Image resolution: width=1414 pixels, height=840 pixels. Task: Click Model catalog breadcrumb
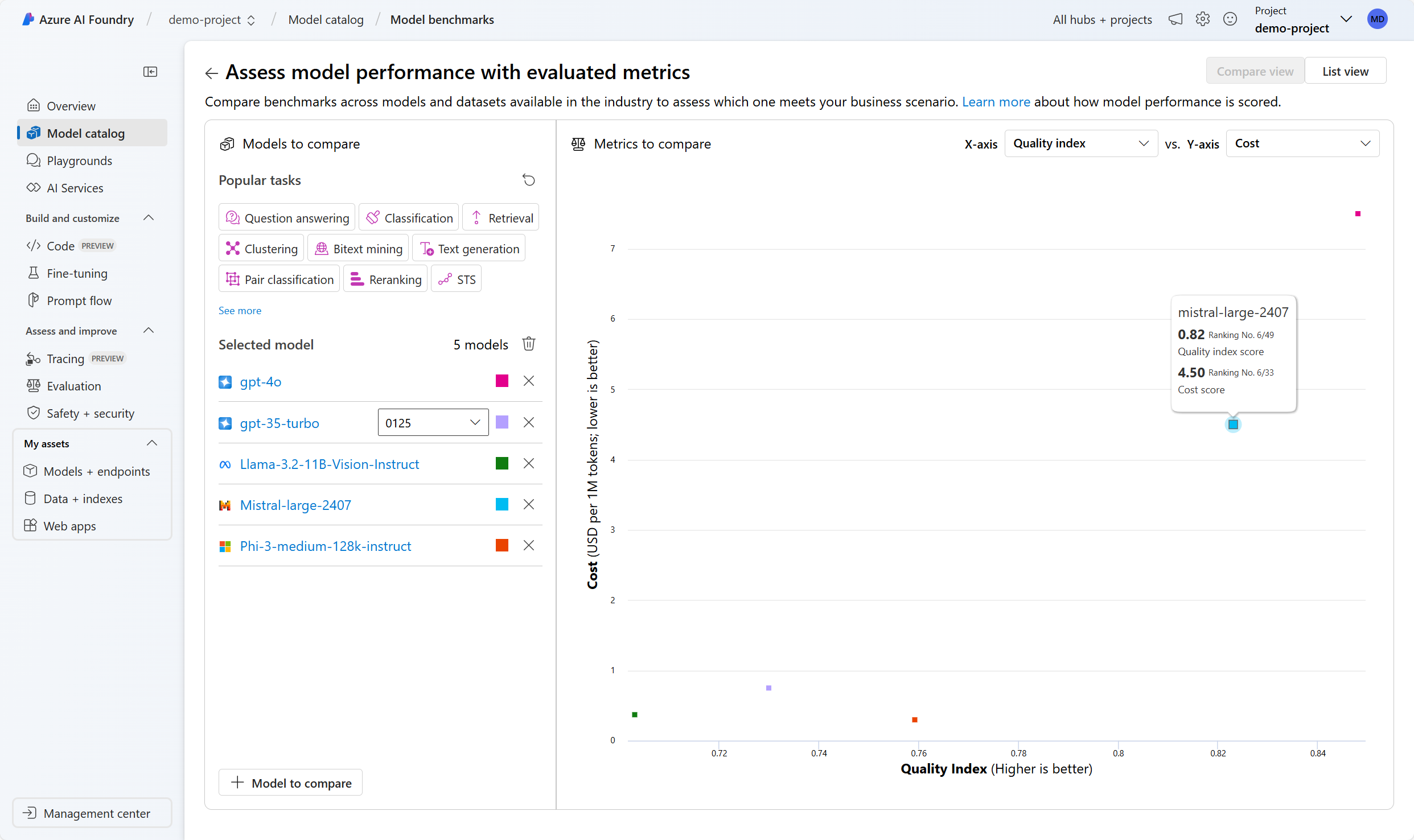pyautogui.click(x=326, y=20)
